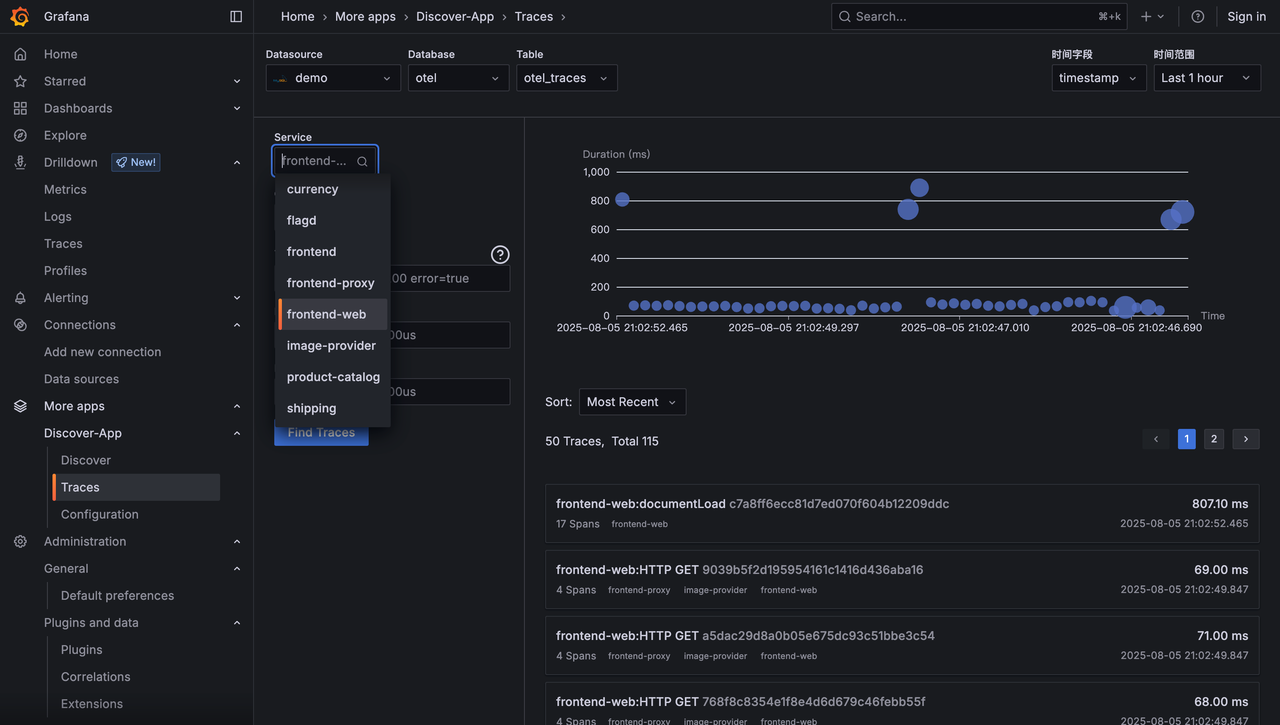Open Data sources in sidebar
The width and height of the screenshot is (1280, 725).
point(81,379)
